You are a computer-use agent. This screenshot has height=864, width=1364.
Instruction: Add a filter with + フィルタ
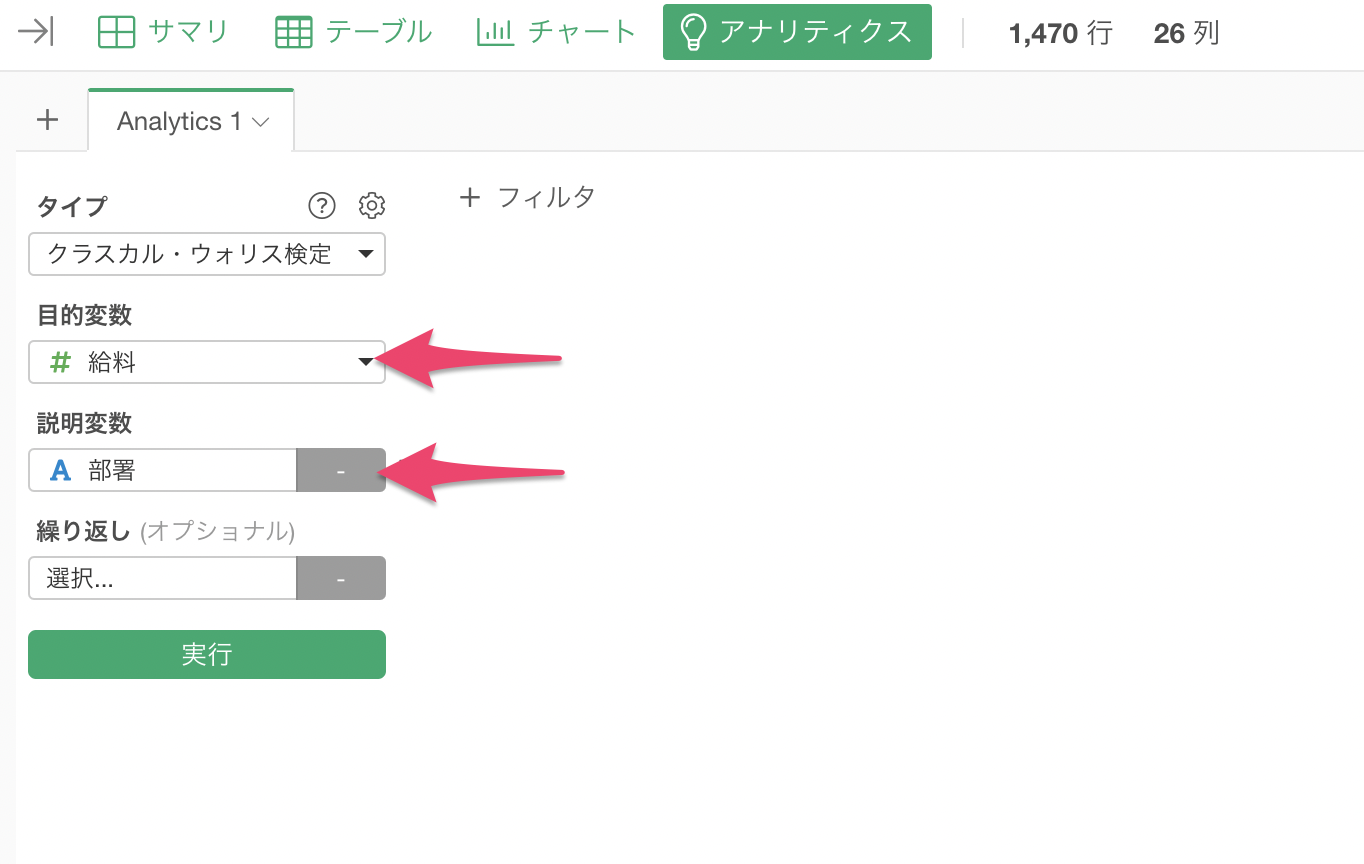point(527,197)
